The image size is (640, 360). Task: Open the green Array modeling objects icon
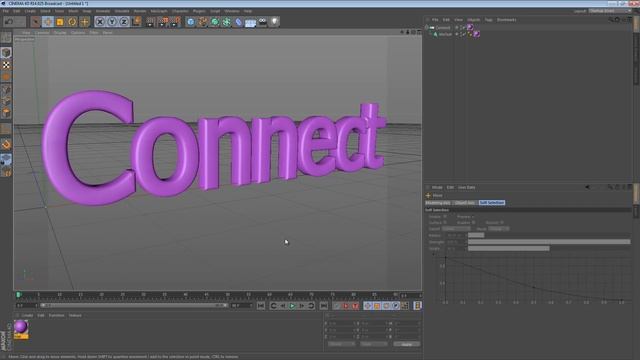pyautogui.click(x=227, y=22)
